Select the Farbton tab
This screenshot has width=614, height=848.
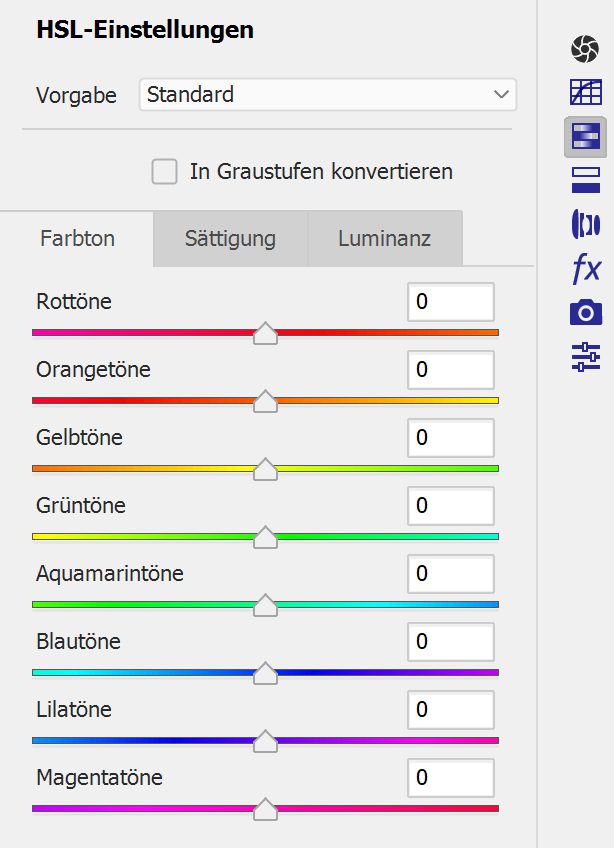click(x=77, y=239)
